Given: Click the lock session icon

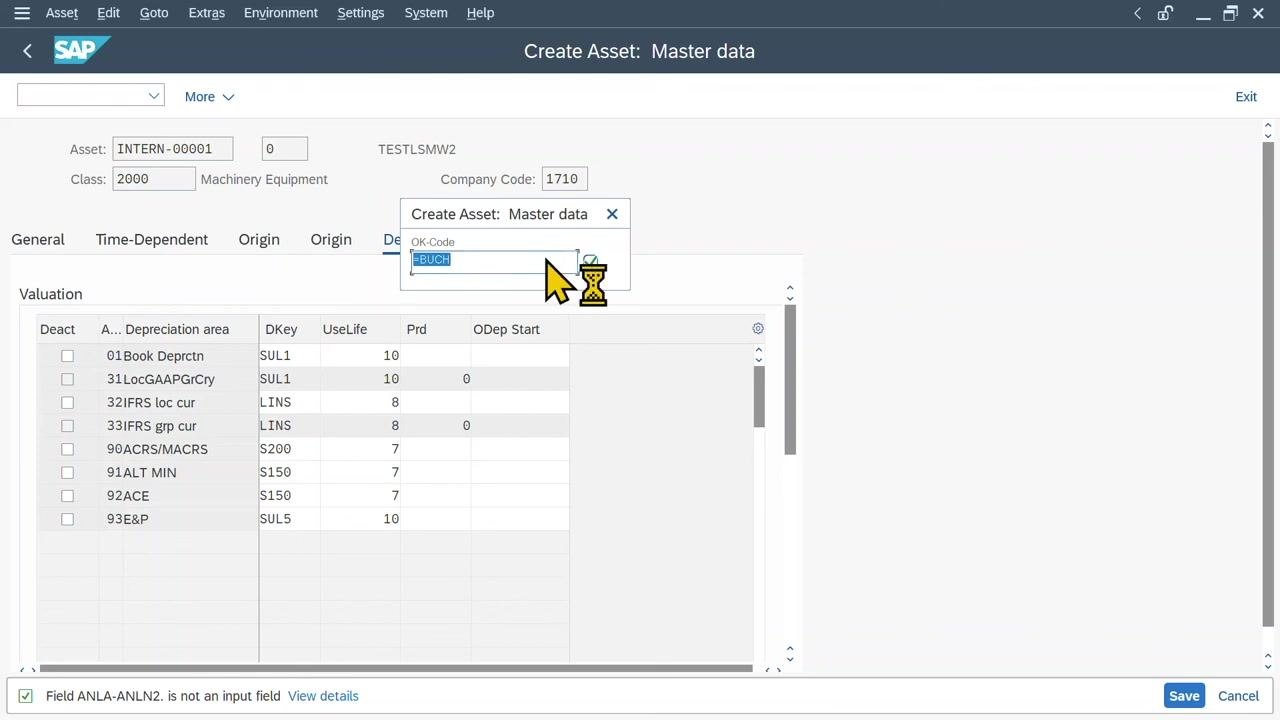Looking at the screenshot, I should [x=1165, y=13].
